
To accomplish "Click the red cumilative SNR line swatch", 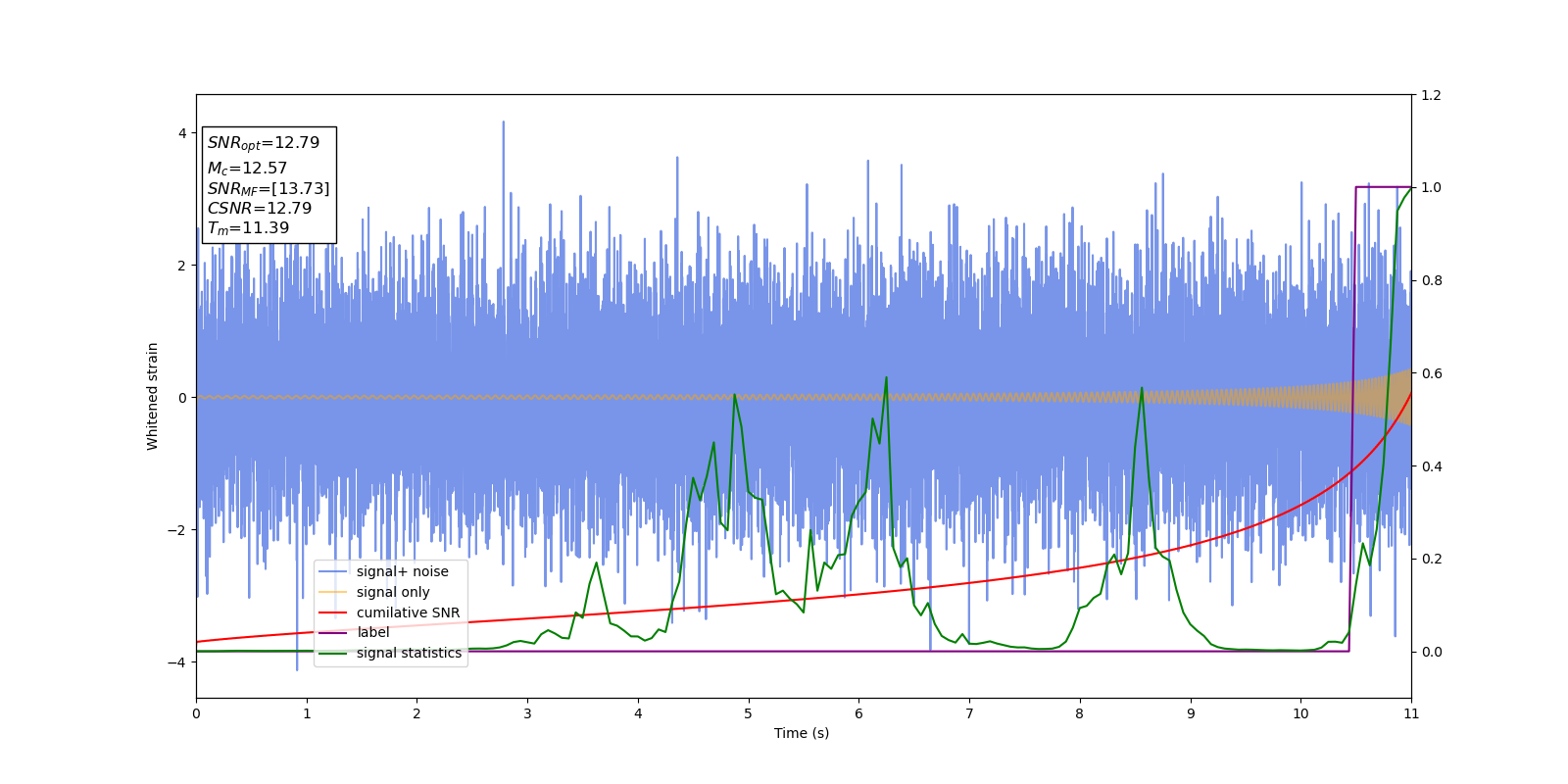I will [x=333, y=613].
